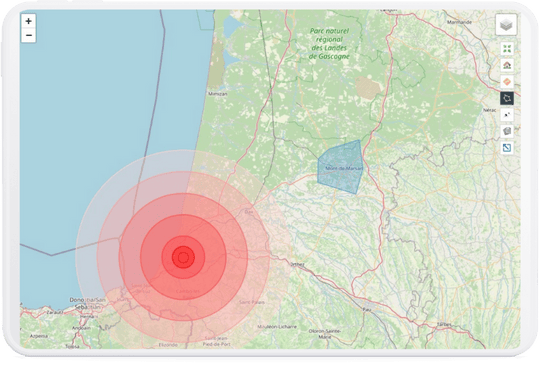Click the blue square arrow icon
The height and width of the screenshot is (366, 540).
tap(507, 148)
